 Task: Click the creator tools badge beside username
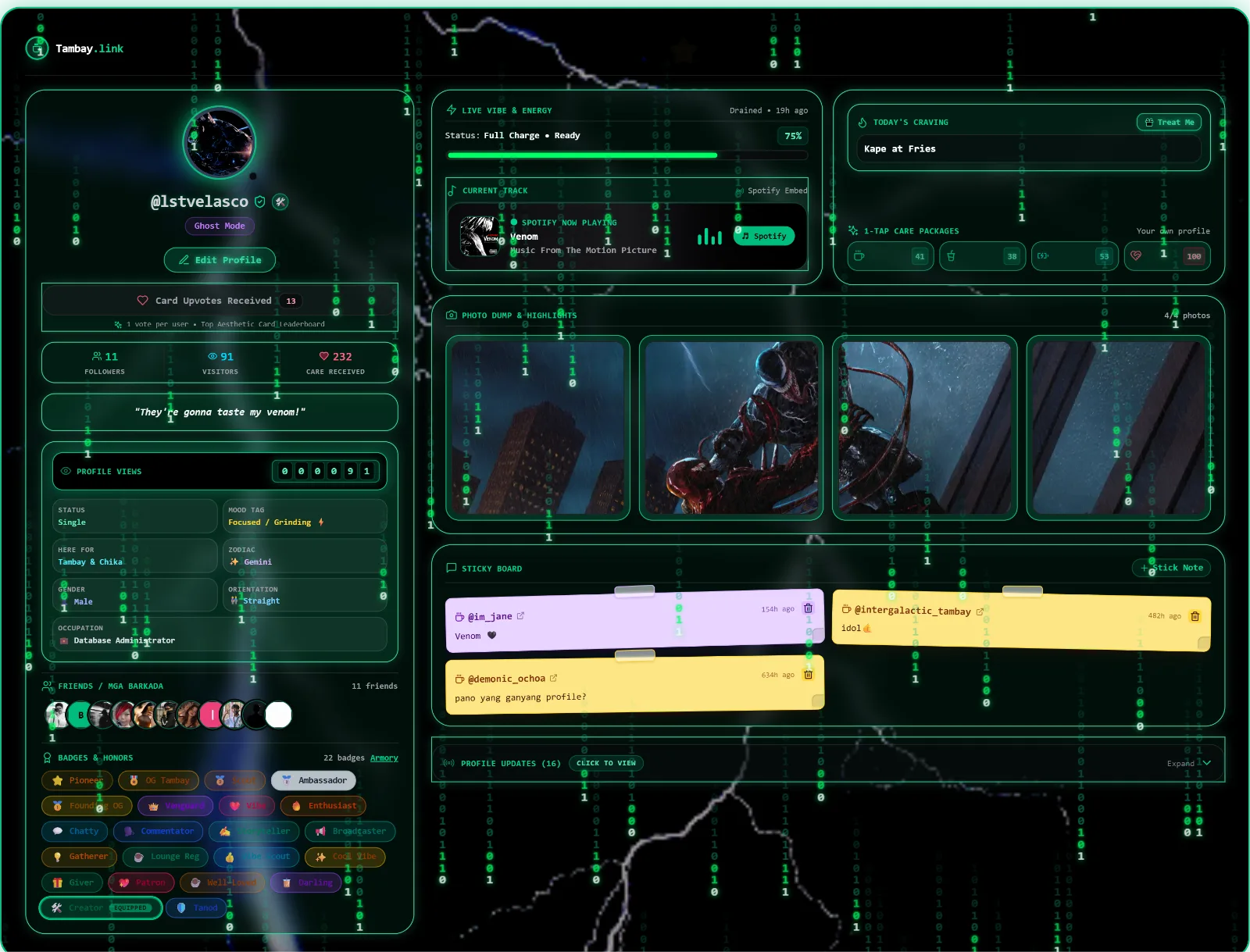coord(280,201)
